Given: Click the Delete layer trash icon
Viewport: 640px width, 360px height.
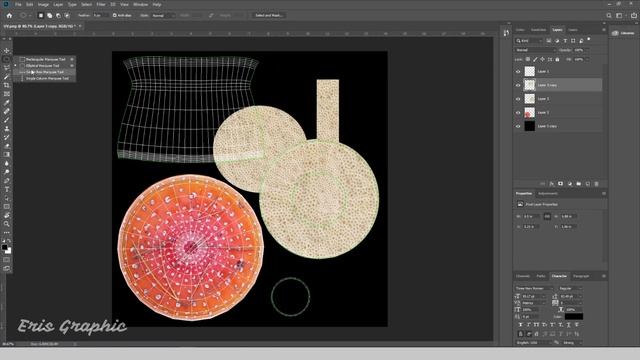Looking at the screenshot, I should [596, 184].
